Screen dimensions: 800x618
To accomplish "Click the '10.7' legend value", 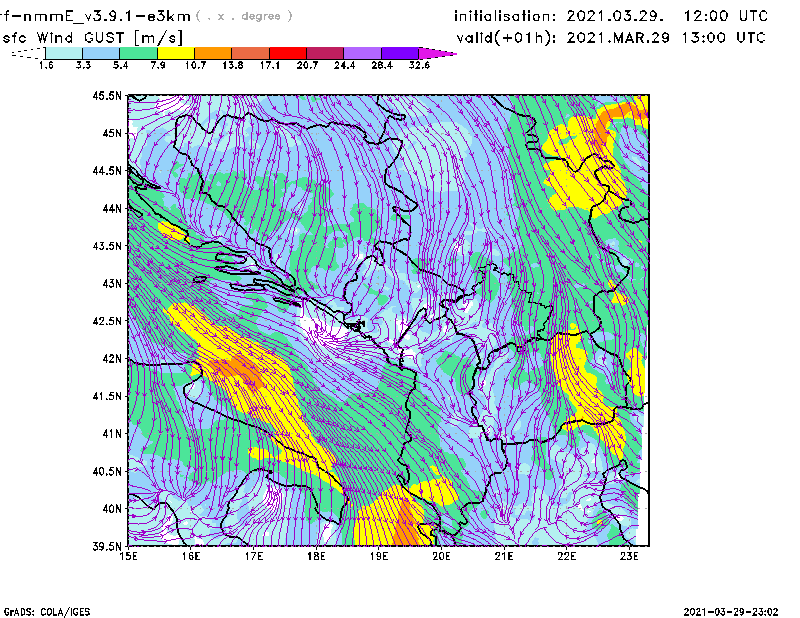I will pos(195,65).
